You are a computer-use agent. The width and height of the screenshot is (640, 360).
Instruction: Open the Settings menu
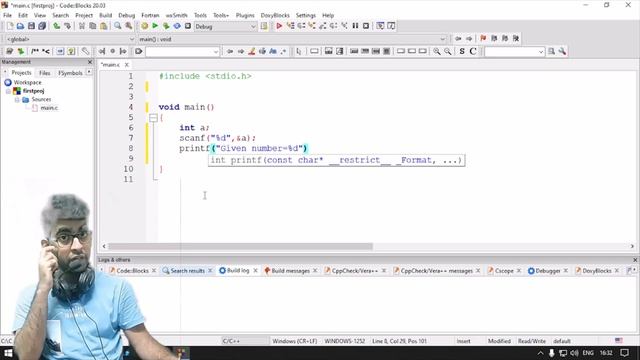(x=306, y=16)
